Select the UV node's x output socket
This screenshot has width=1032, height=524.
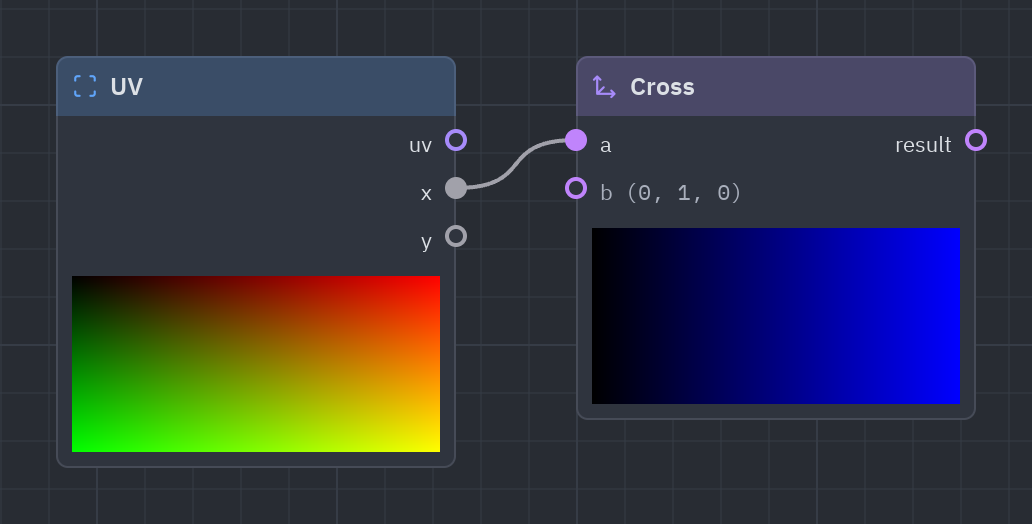(456, 188)
